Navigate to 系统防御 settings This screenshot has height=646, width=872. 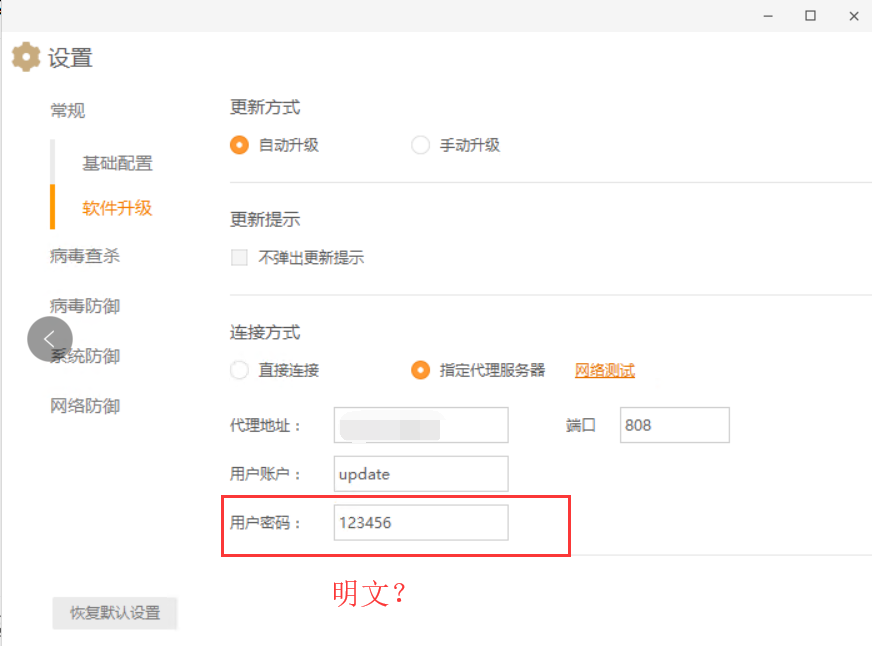tap(84, 355)
